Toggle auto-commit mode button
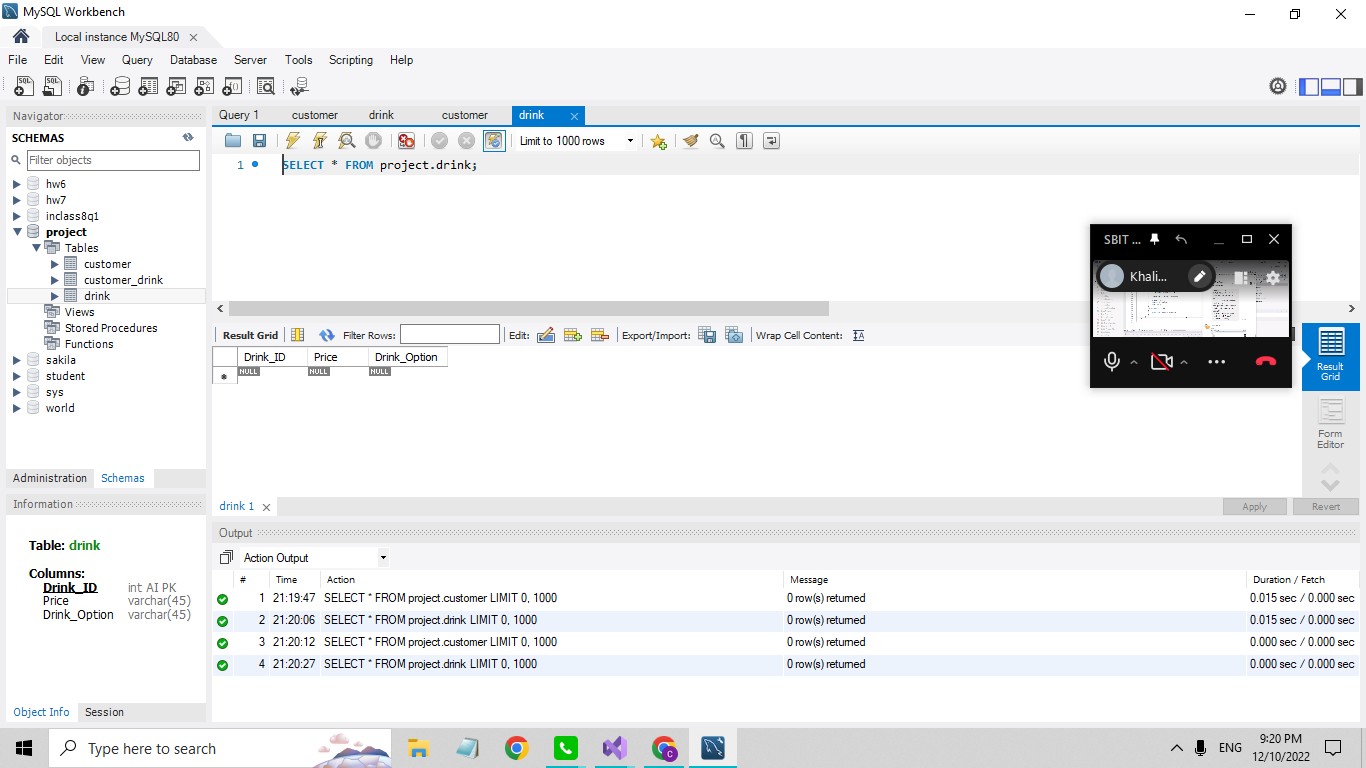The width and height of the screenshot is (1366, 768). (x=494, y=141)
